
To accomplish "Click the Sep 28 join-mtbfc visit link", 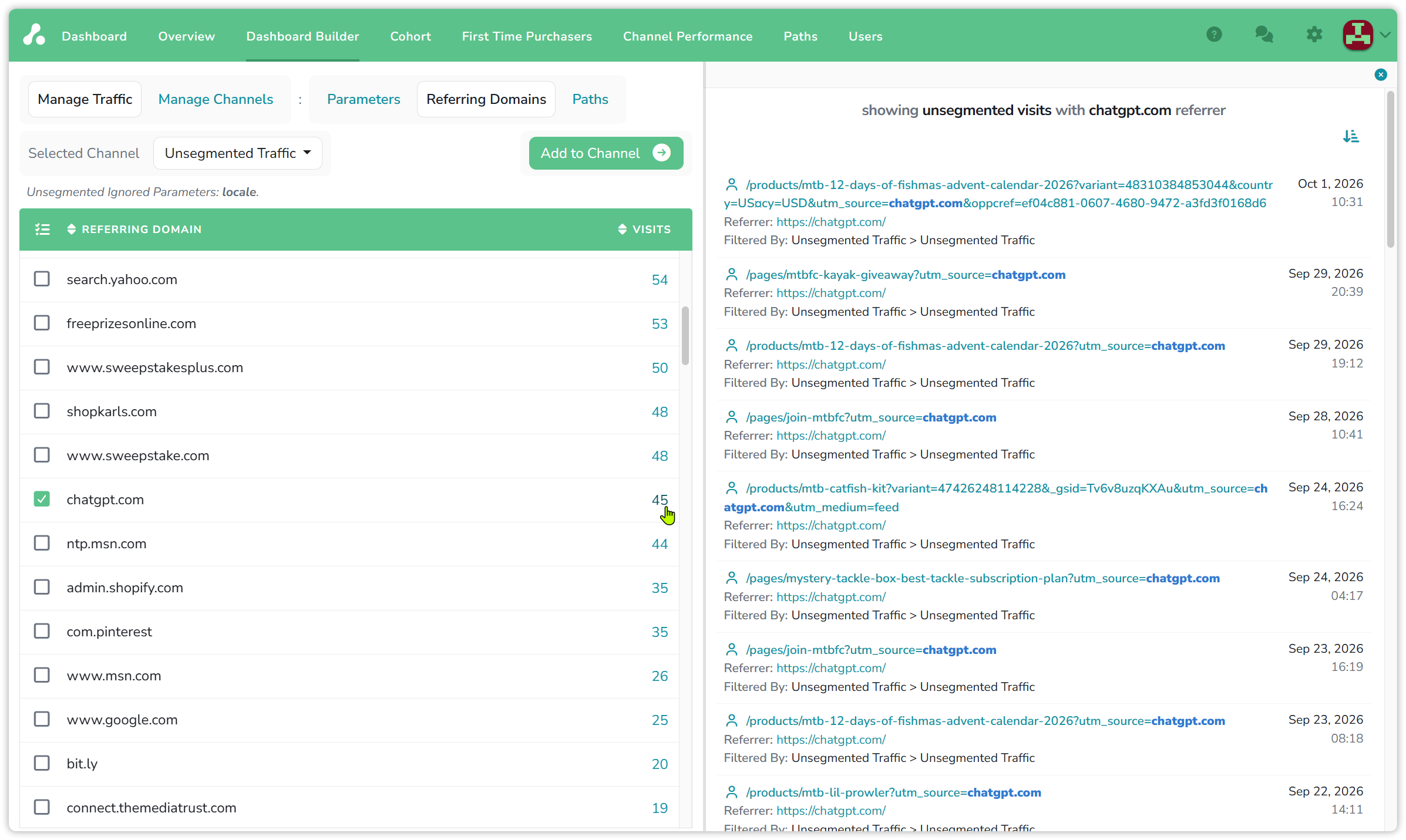I will pos(871,417).
